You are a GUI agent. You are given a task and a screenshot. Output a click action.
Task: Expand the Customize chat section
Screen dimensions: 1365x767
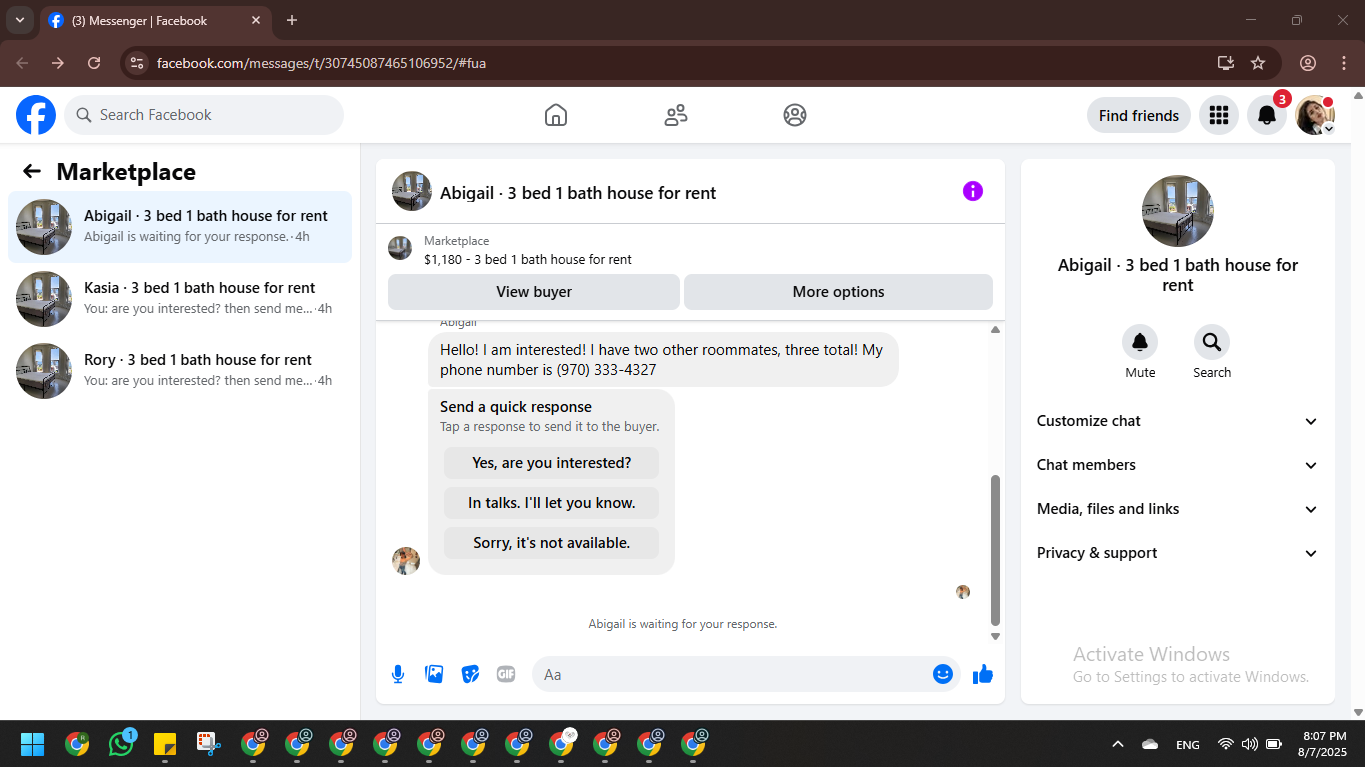coord(1178,421)
